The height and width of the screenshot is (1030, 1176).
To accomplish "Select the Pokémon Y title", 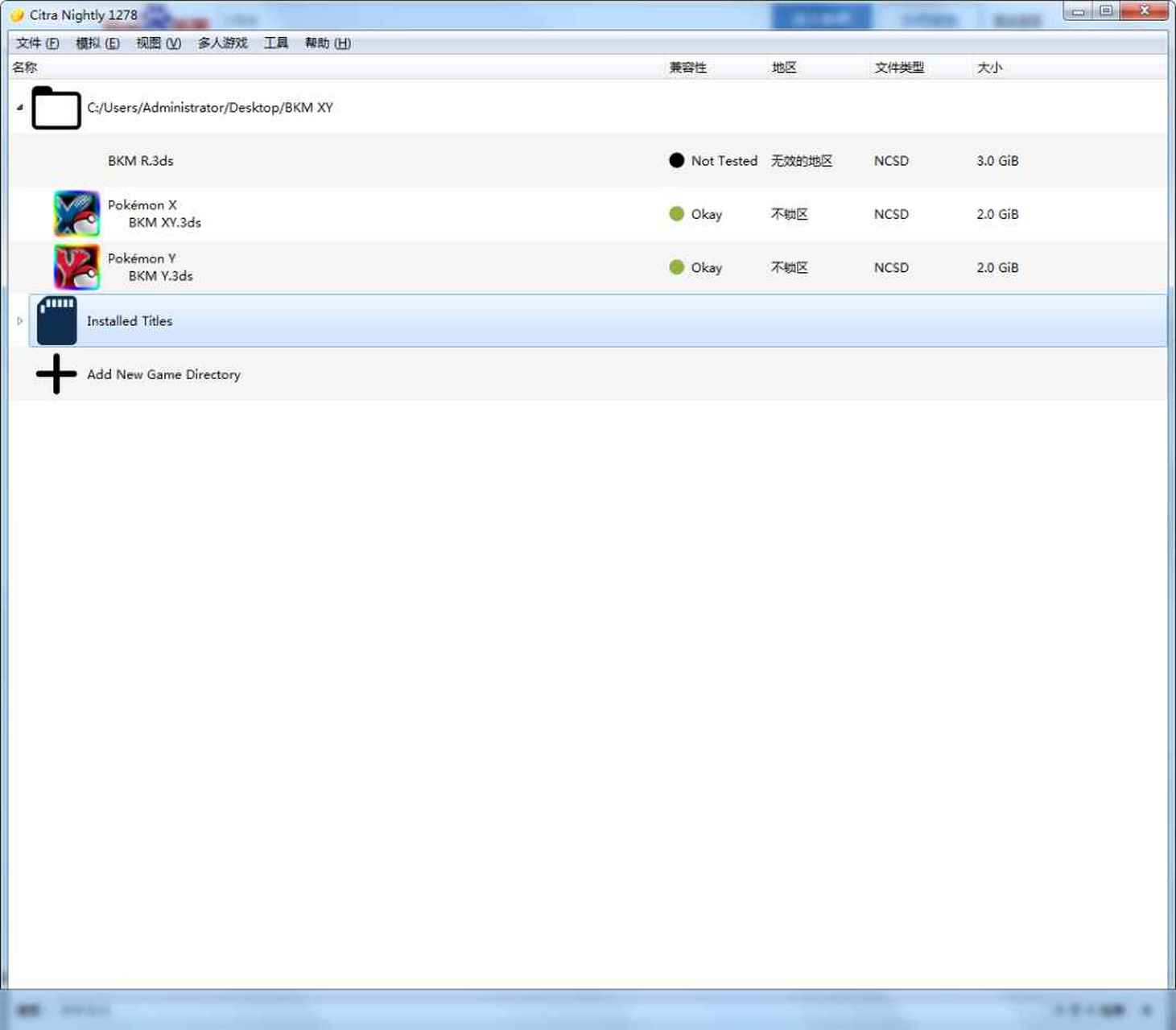I will 142,257.
